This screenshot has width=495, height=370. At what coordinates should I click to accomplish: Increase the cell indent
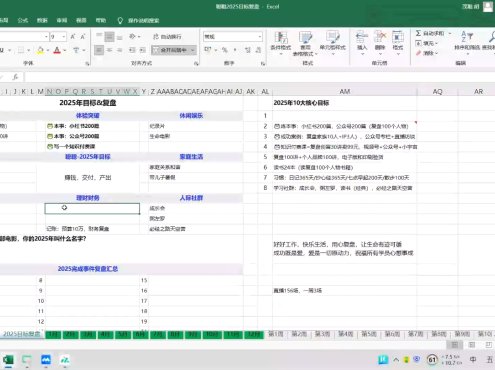(x=143, y=50)
